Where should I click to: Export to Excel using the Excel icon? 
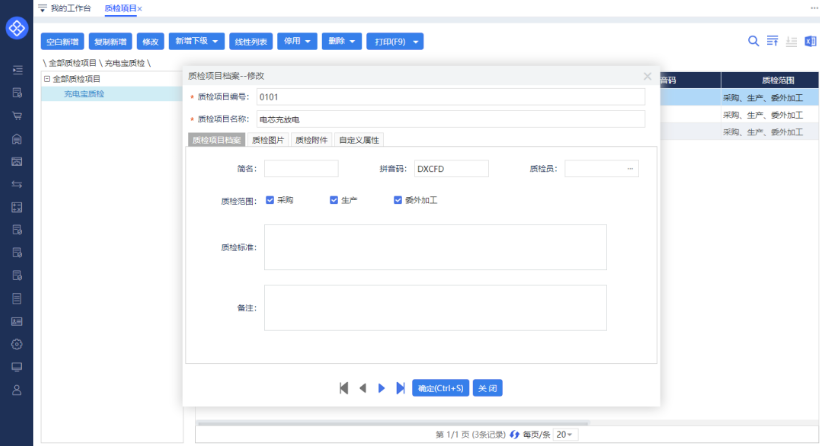(810, 41)
